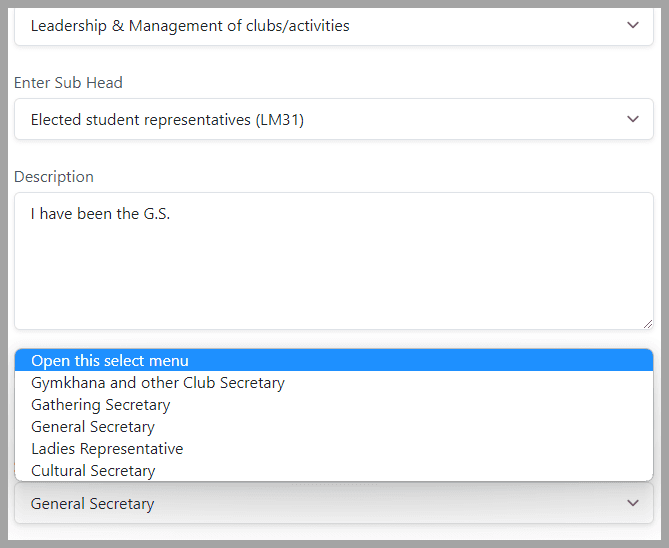The image size is (669, 548).
Task: Click the 'Description' field label
Action: (x=54, y=177)
